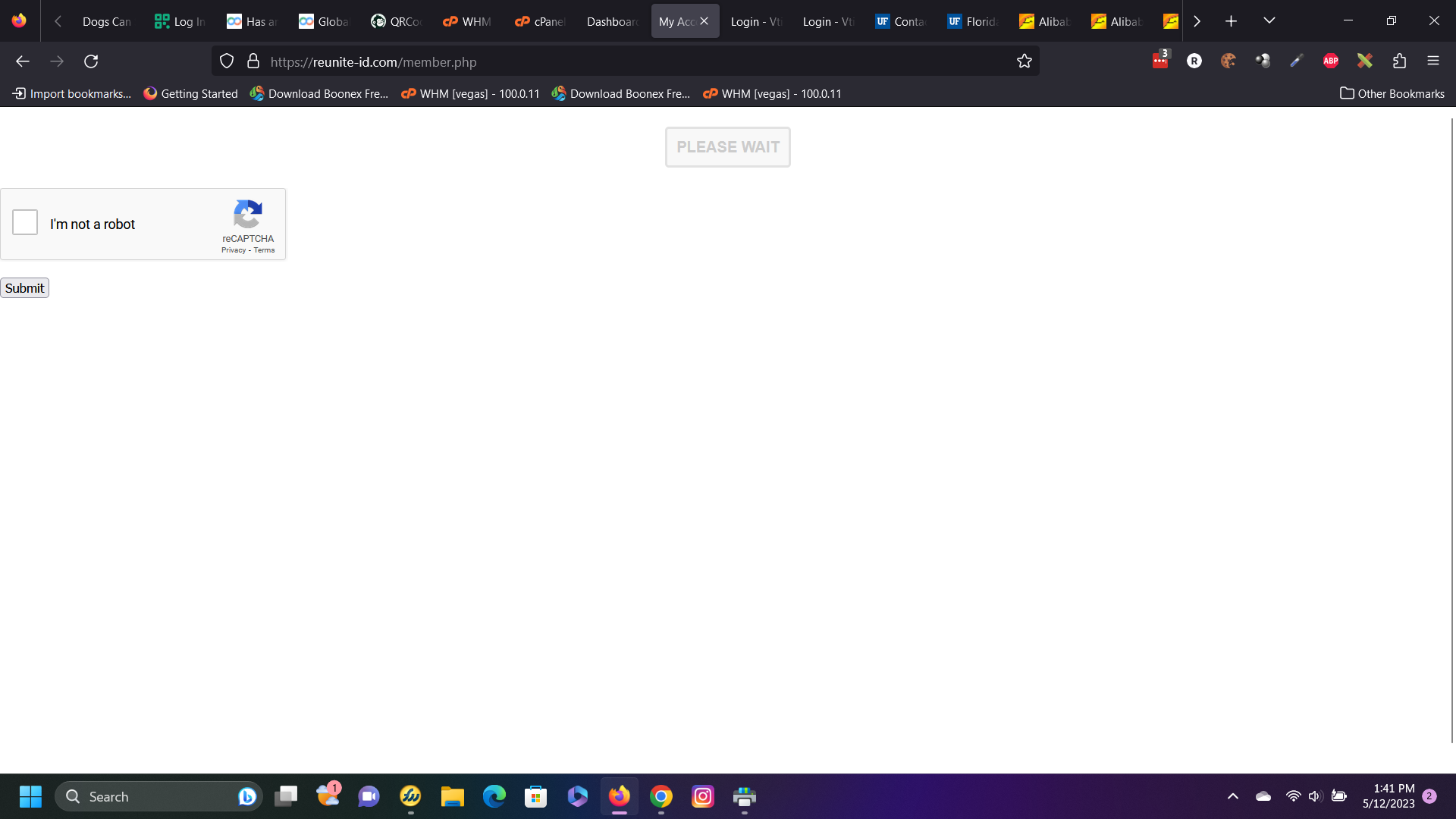The width and height of the screenshot is (1456, 819).
Task: Reload the current page
Action: tap(91, 61)
